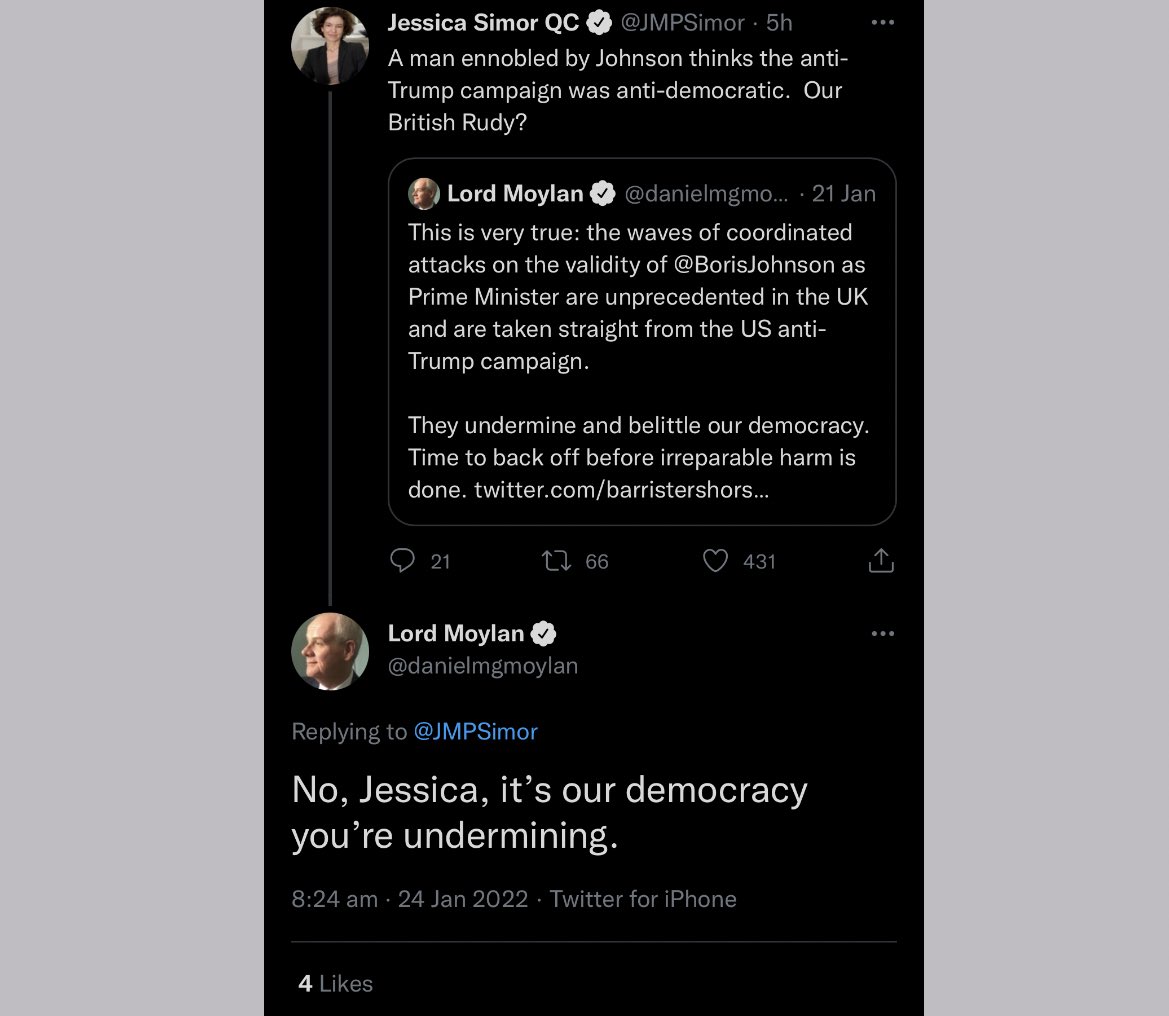This screenshot has height=1016, width=1169.
Task: Open more options on Jessica Simor's tweet
Action: click(x=883, y=22)
